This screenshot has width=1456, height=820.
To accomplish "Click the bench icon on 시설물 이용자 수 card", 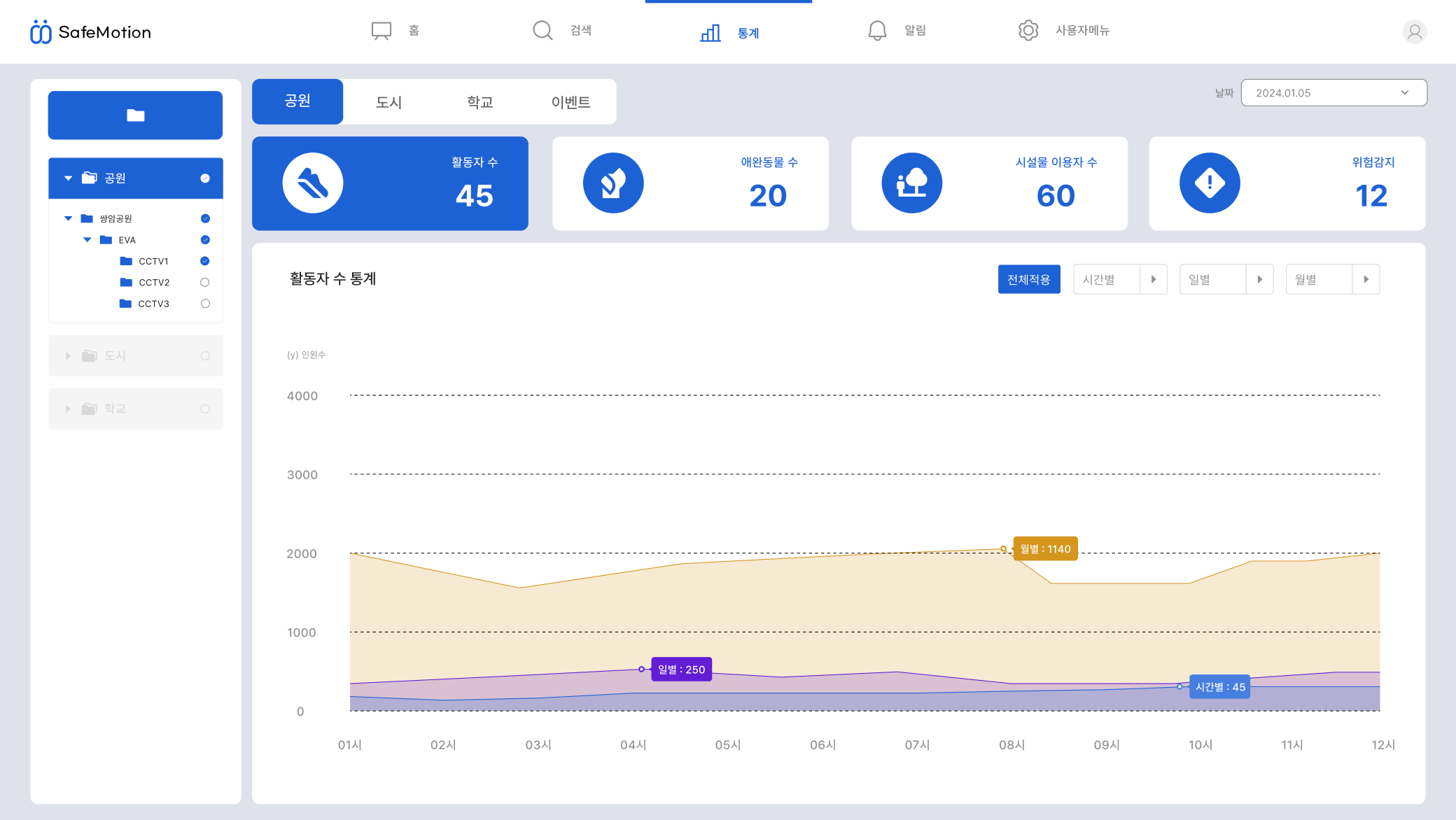I will tap(912, 183).
